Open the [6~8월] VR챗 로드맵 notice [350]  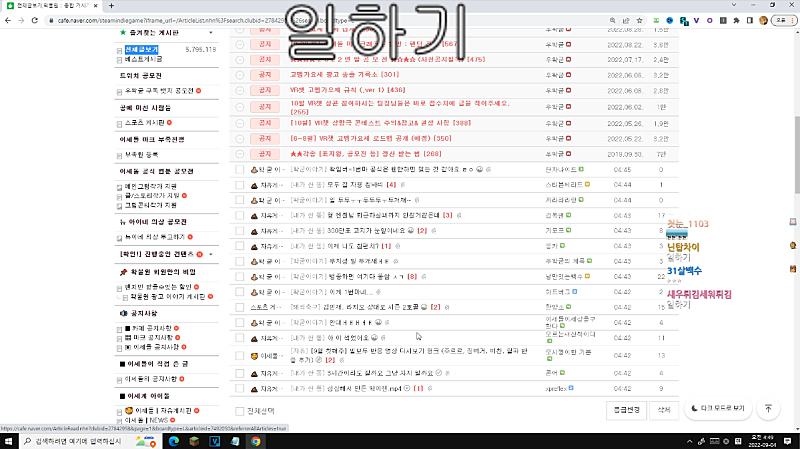click(x=371, y=138)
